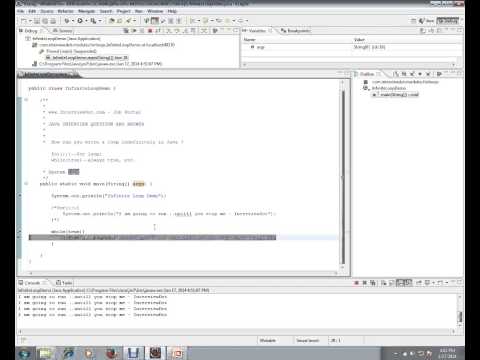The width and height of the screenshot is (480, 360).
Task: Switch to the Servers tab
Action: point(62,31)
